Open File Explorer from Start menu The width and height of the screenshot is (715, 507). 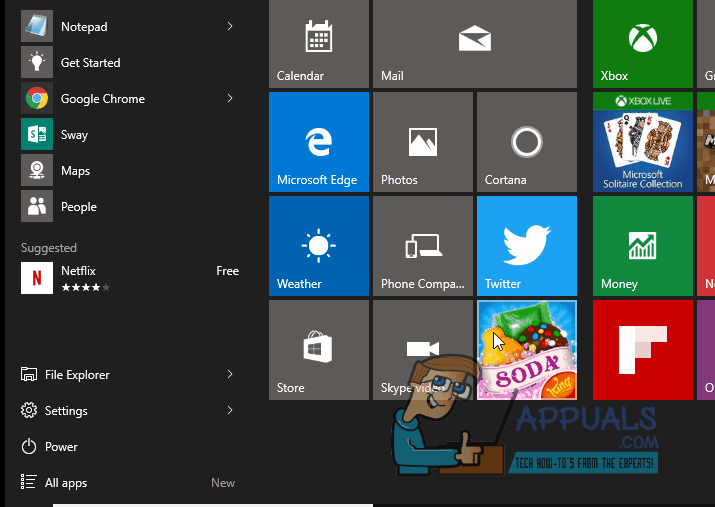pyautogui.click(x=77, y=374)
